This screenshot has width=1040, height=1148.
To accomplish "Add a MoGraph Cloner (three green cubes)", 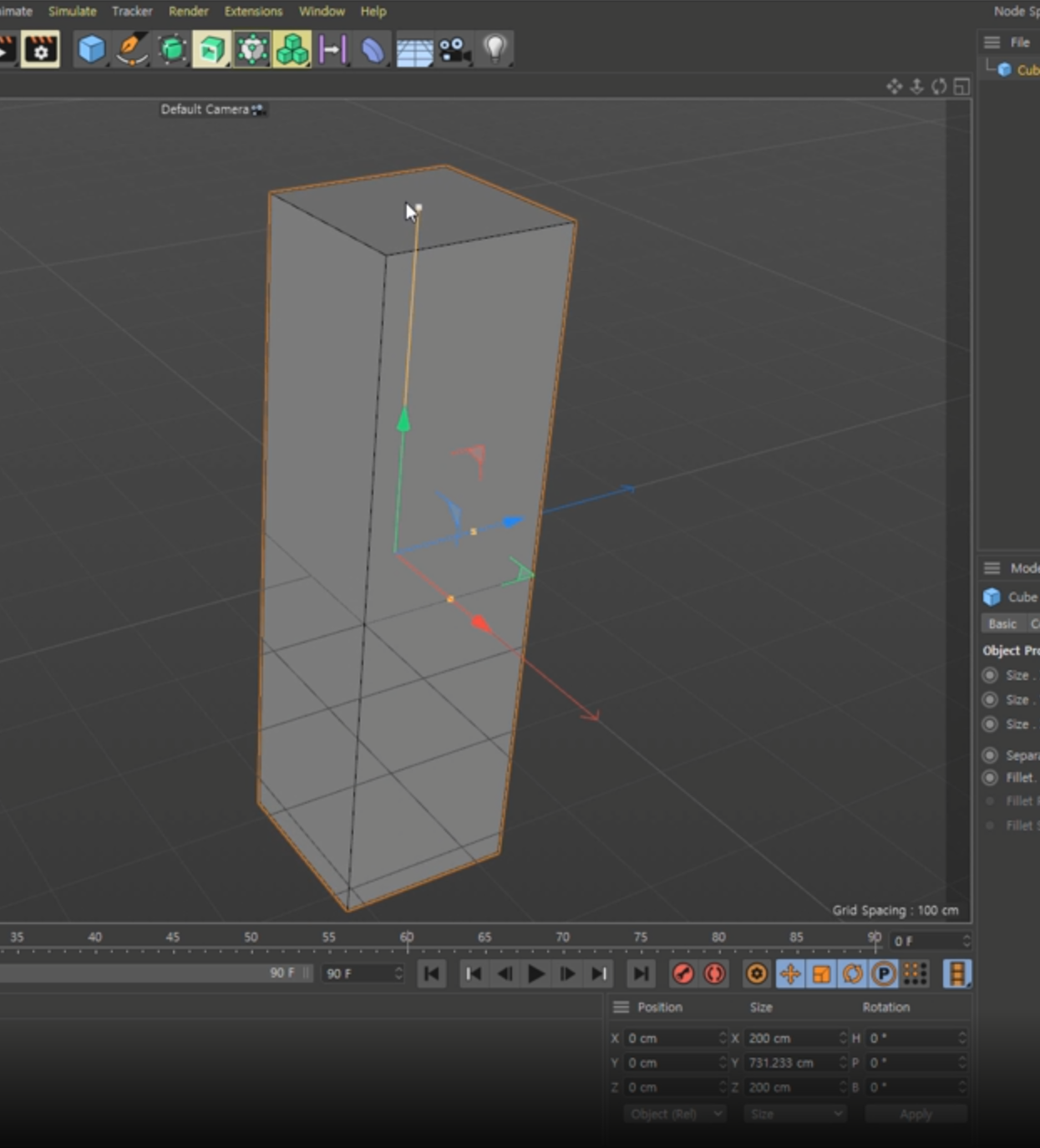I will point(292,50).
